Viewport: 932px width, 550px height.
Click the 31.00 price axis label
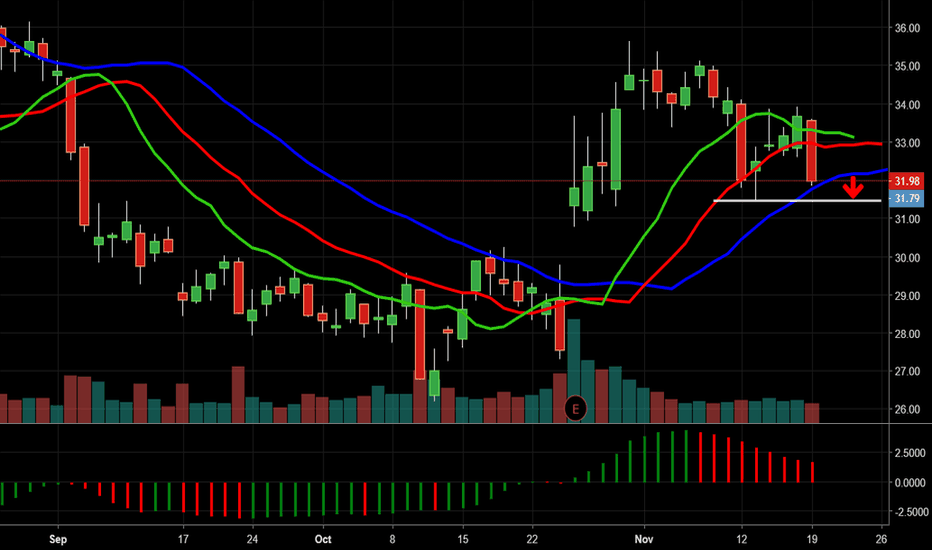point(908,219)
